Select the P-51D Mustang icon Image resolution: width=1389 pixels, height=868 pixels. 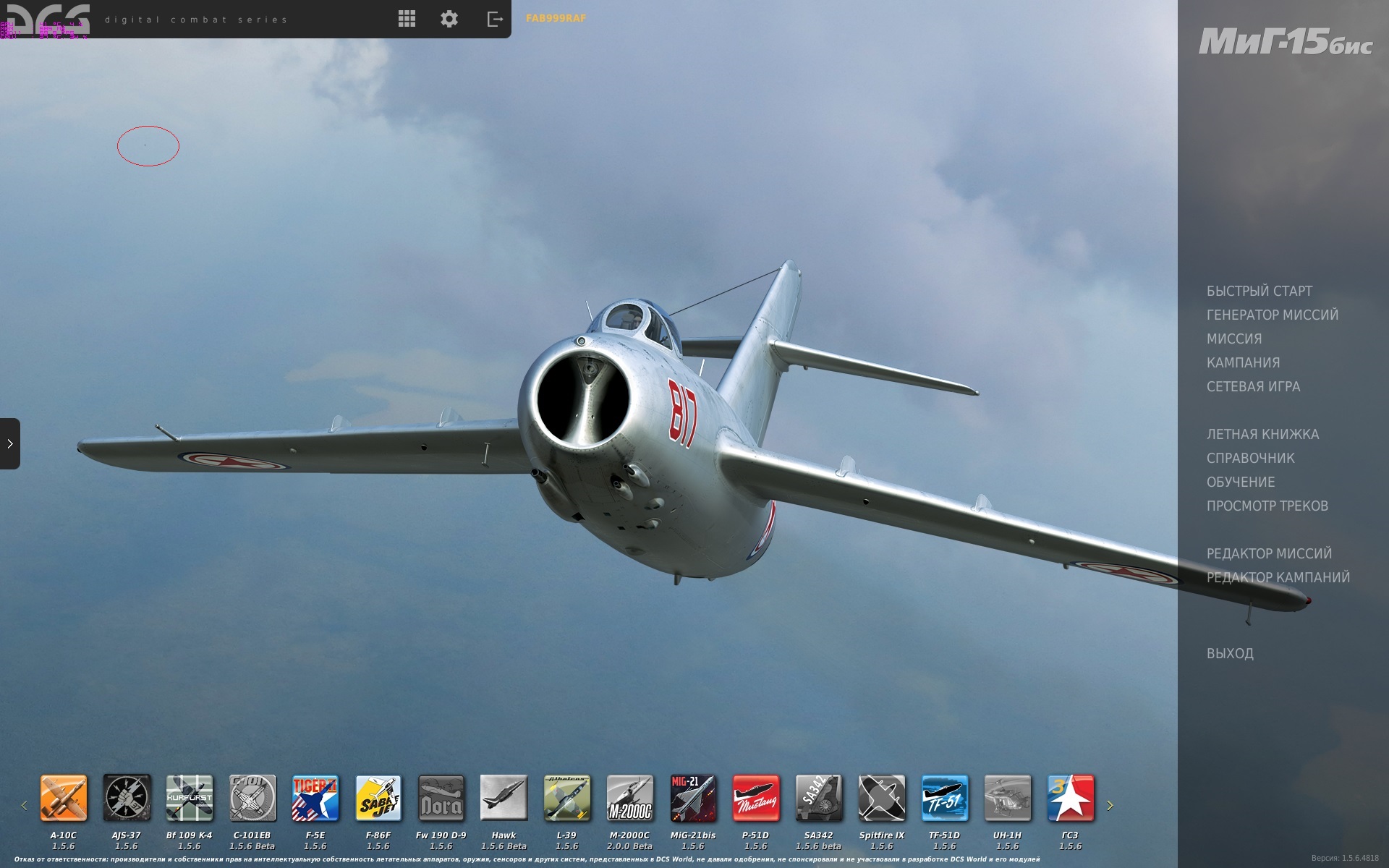[x=756, y=798]
